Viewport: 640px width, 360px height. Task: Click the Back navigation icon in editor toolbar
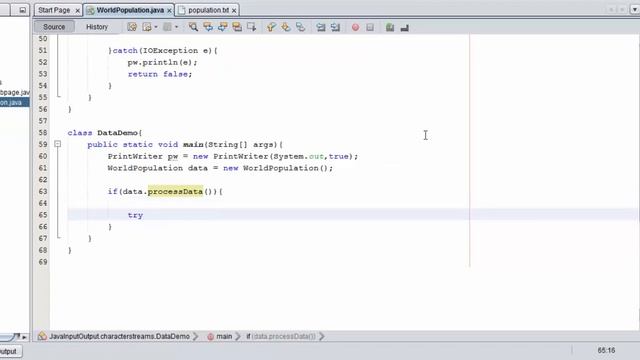click(147, 27)
